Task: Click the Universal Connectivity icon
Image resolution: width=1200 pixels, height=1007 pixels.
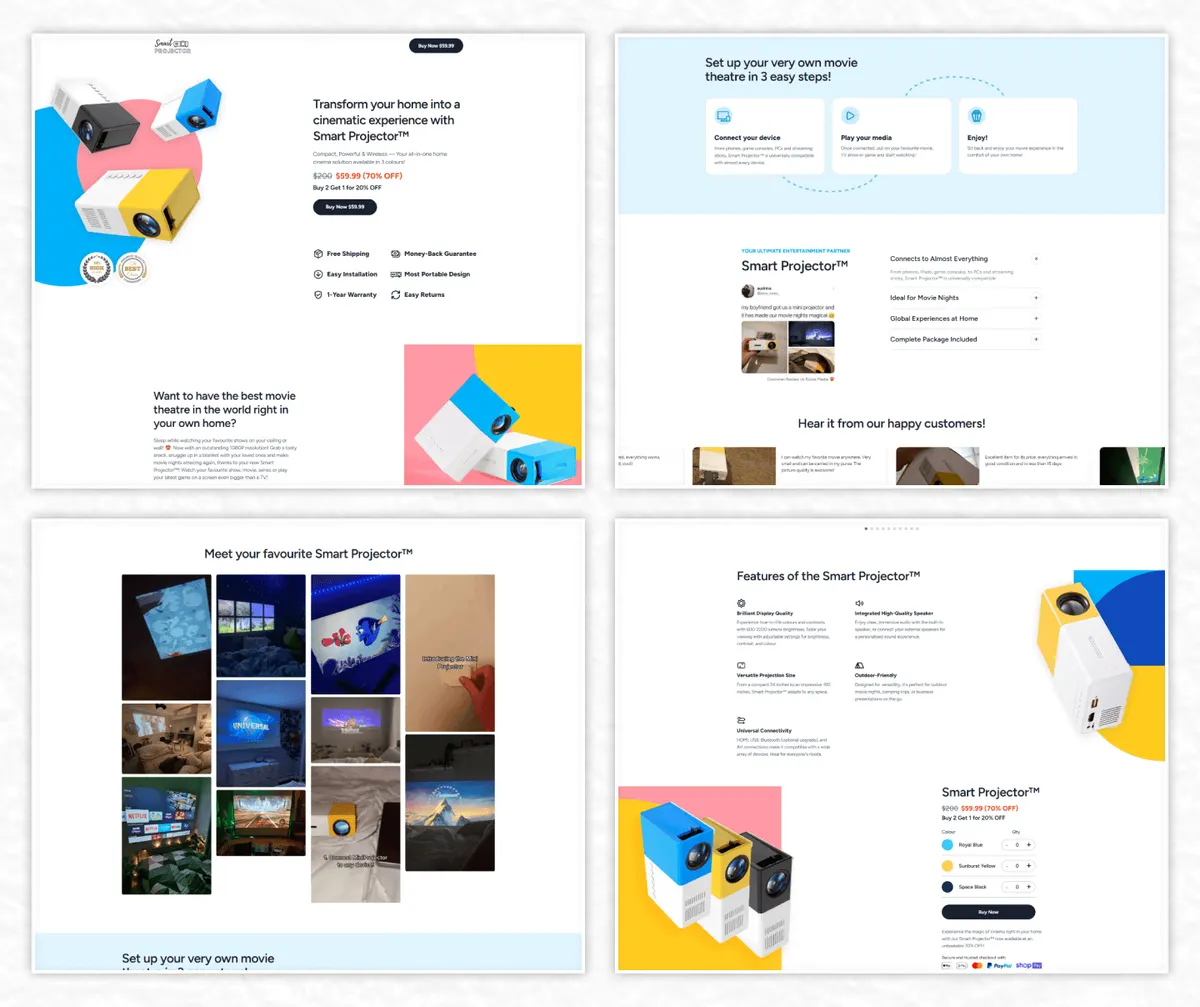Action: pyautogui.click(x=741, y=720)
